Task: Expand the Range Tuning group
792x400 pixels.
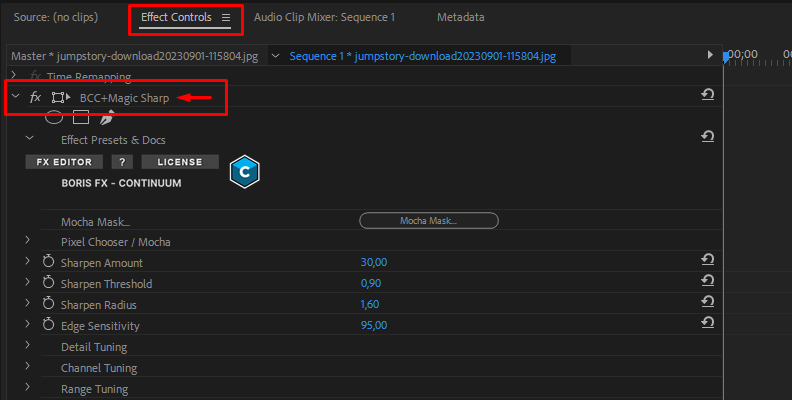Action: [28, 387]
